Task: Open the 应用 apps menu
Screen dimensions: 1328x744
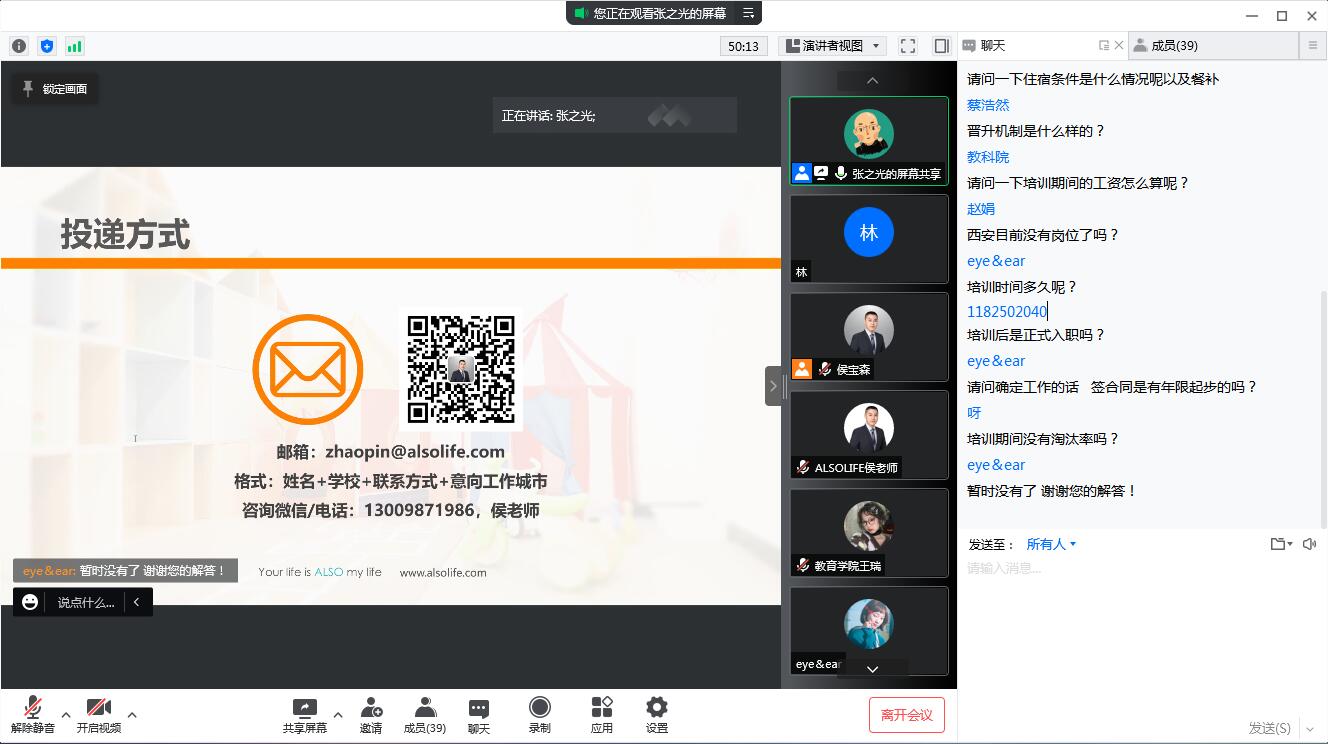Action: (x=602, y=715)
